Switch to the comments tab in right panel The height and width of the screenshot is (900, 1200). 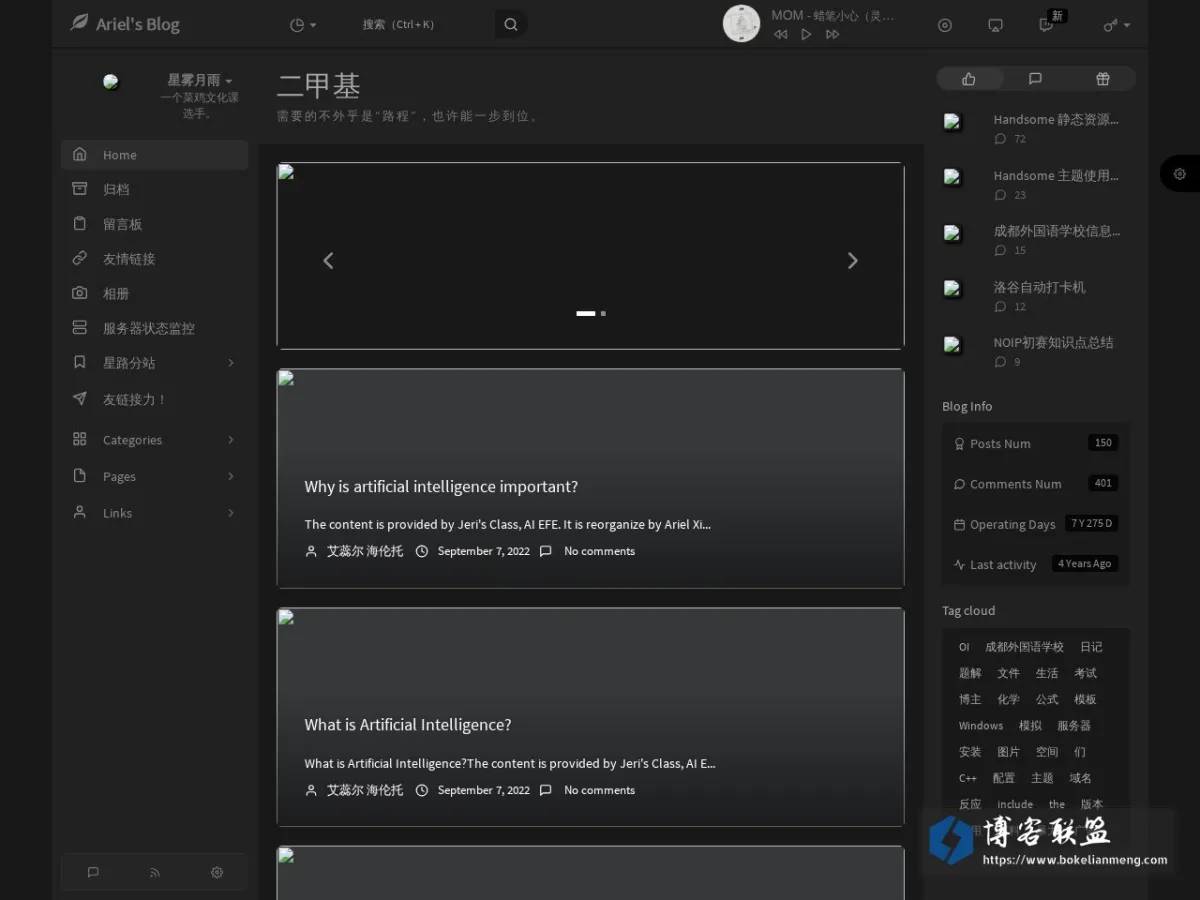pos(1035,79)
